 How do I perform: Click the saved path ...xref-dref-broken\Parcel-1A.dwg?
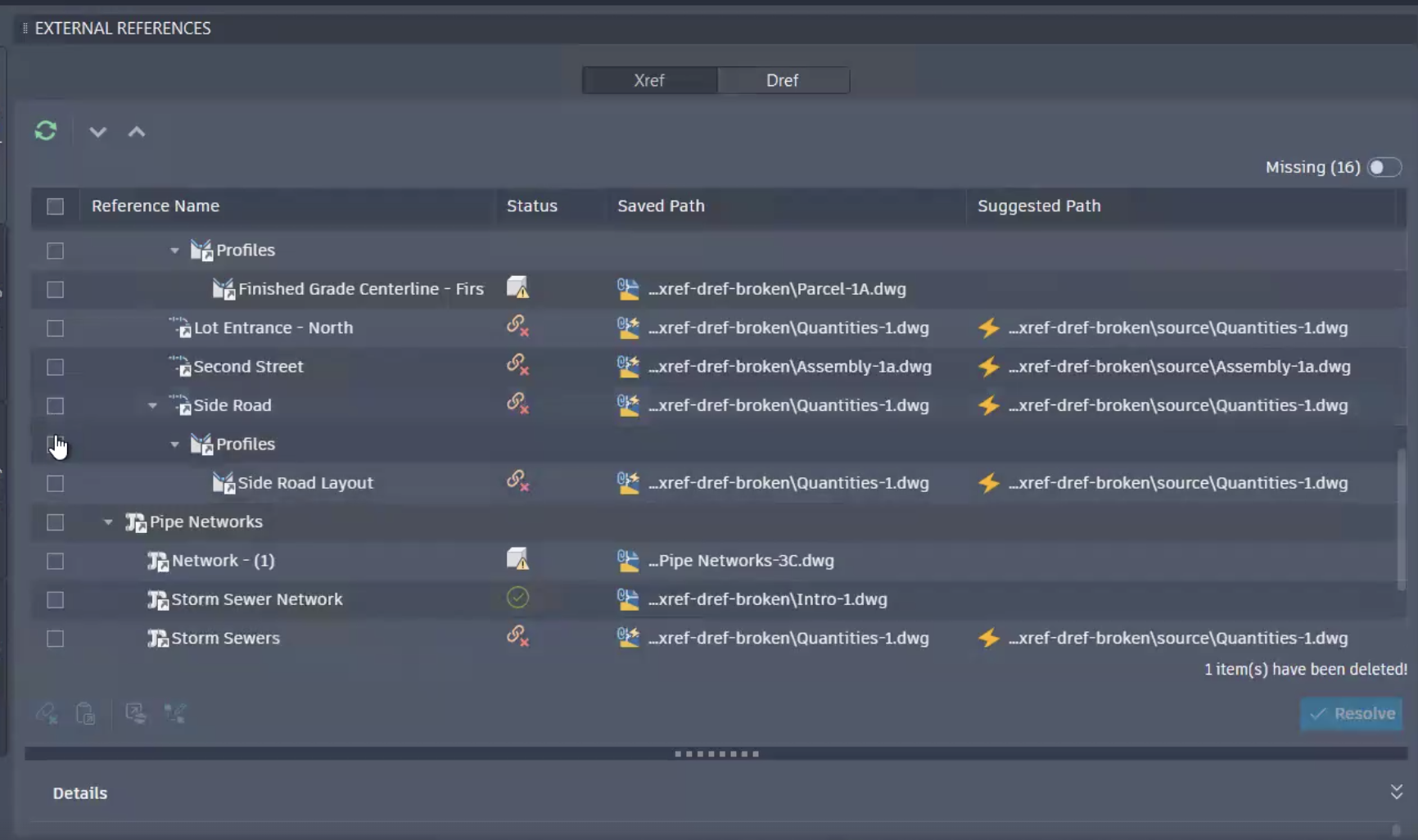[777, 289]
